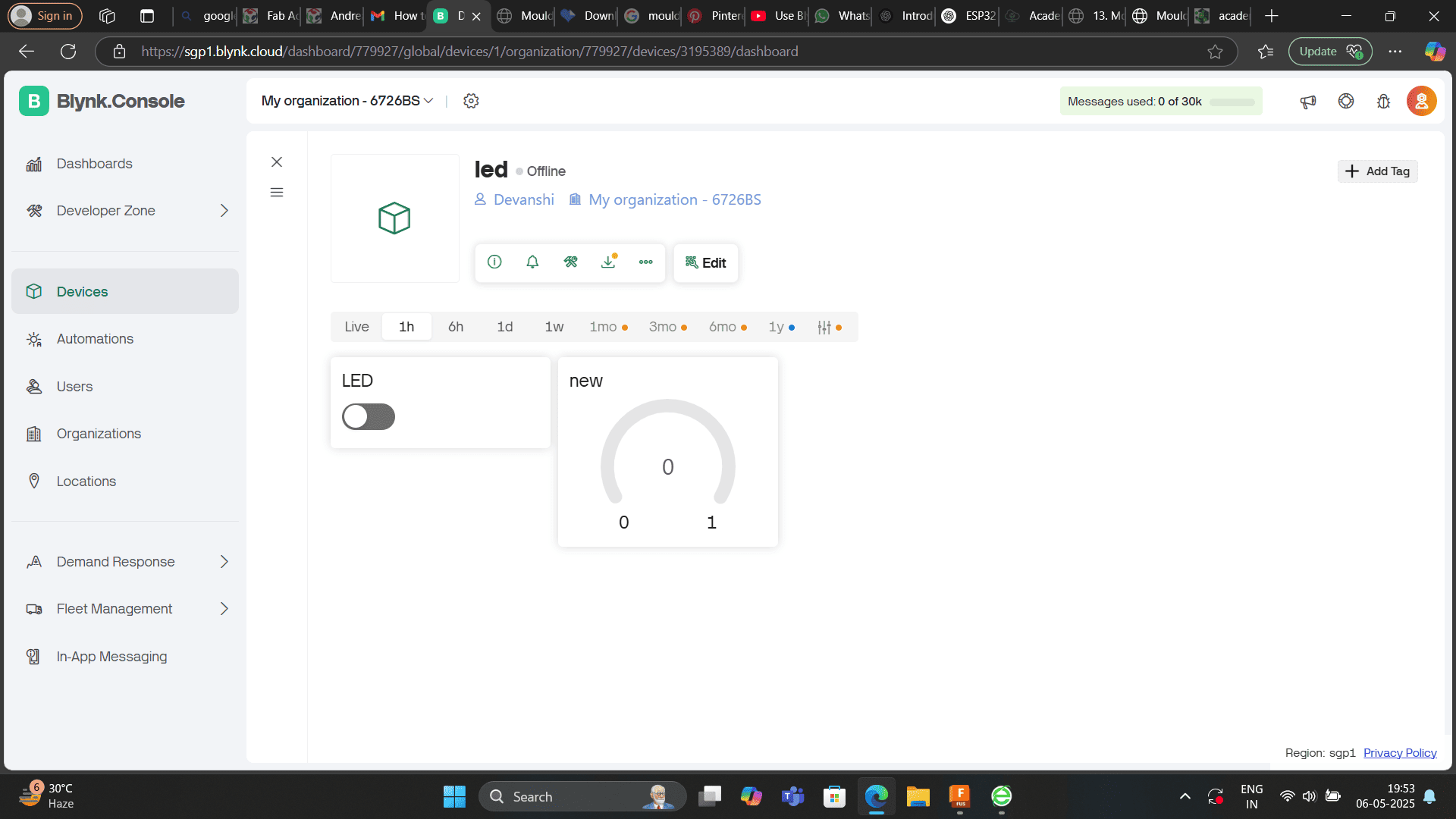Click the taskbar Search box
Screen dimensions: 1456x819
(x=582, y=796)
